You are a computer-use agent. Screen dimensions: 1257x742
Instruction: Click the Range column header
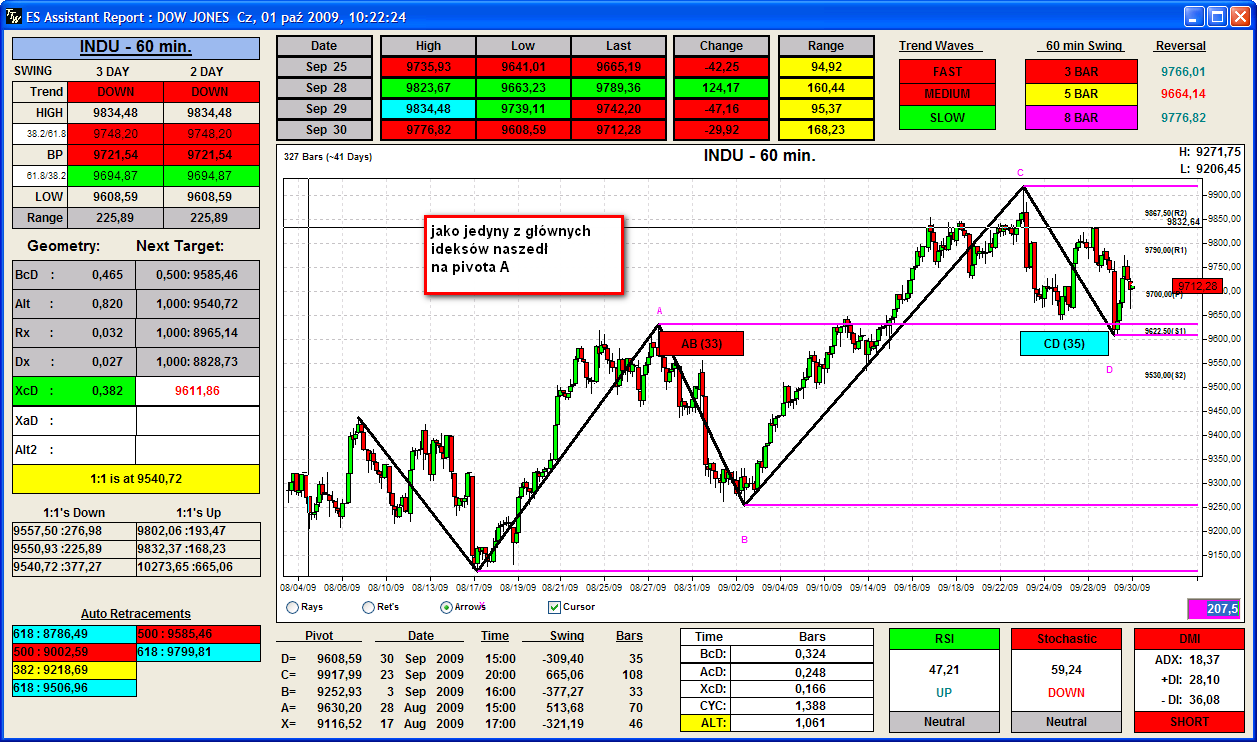pos(826,46)
